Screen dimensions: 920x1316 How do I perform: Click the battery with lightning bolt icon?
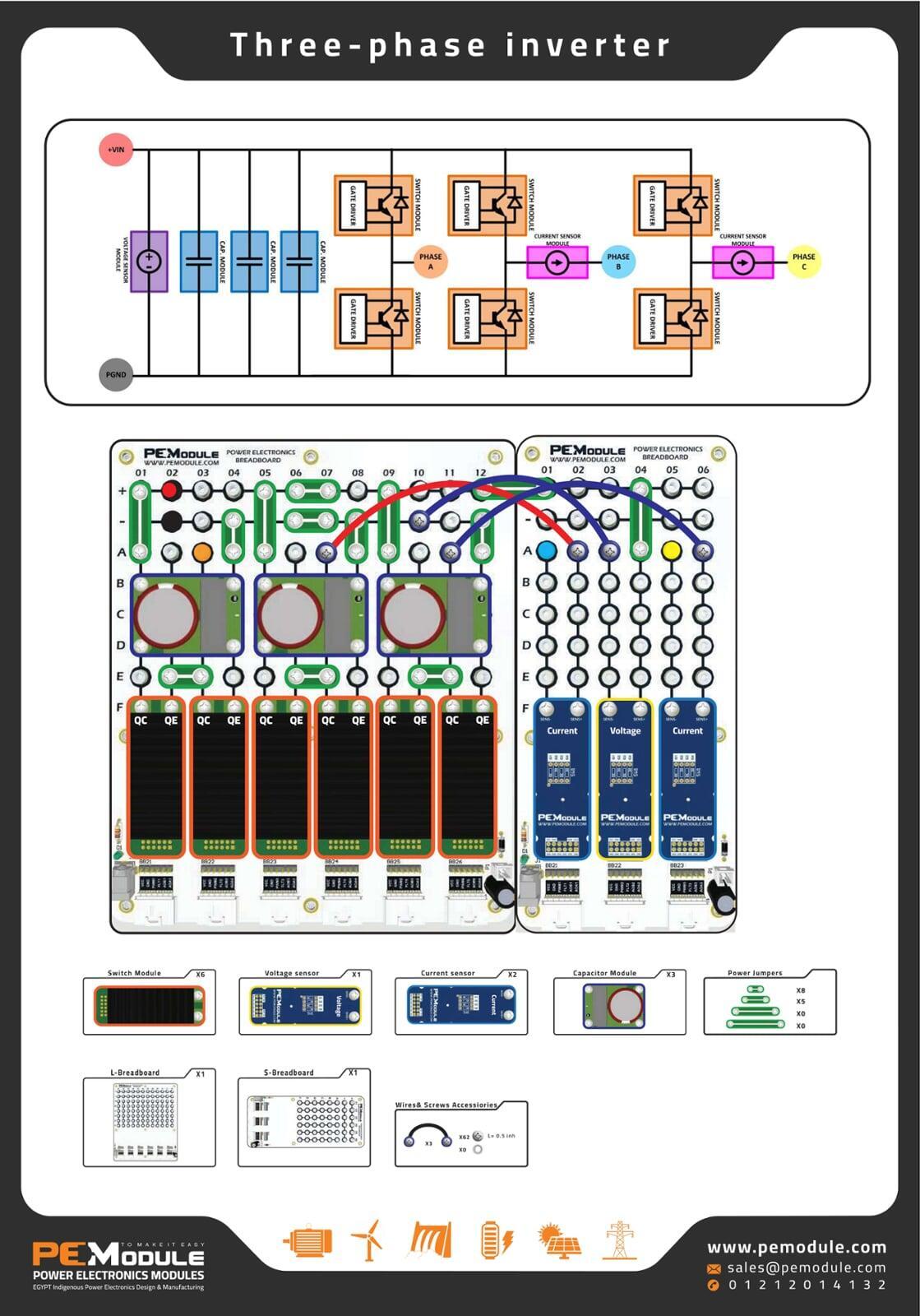click(x=497, y=1240)
